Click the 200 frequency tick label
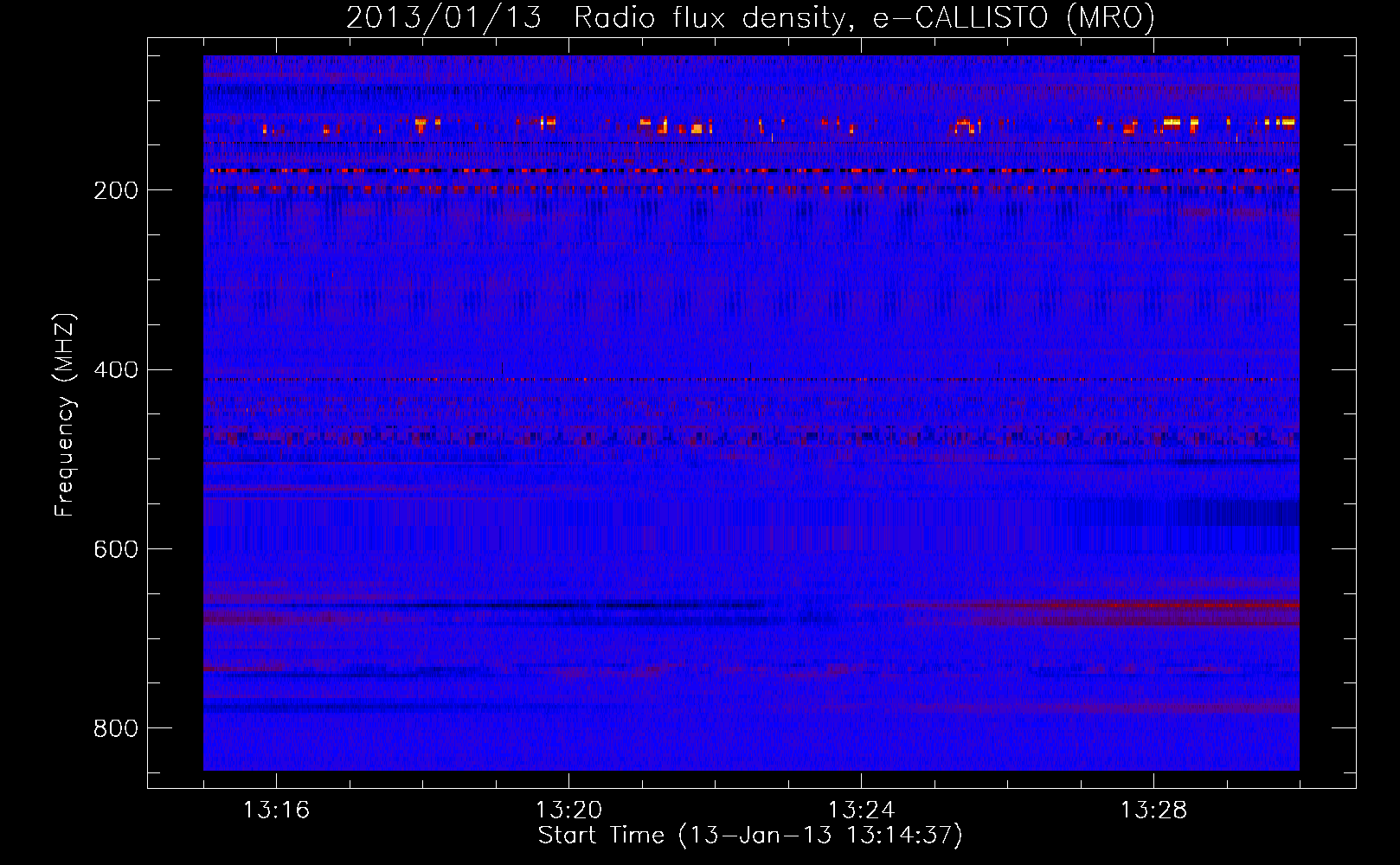The image size is (1400, 865). pos(116,190)
